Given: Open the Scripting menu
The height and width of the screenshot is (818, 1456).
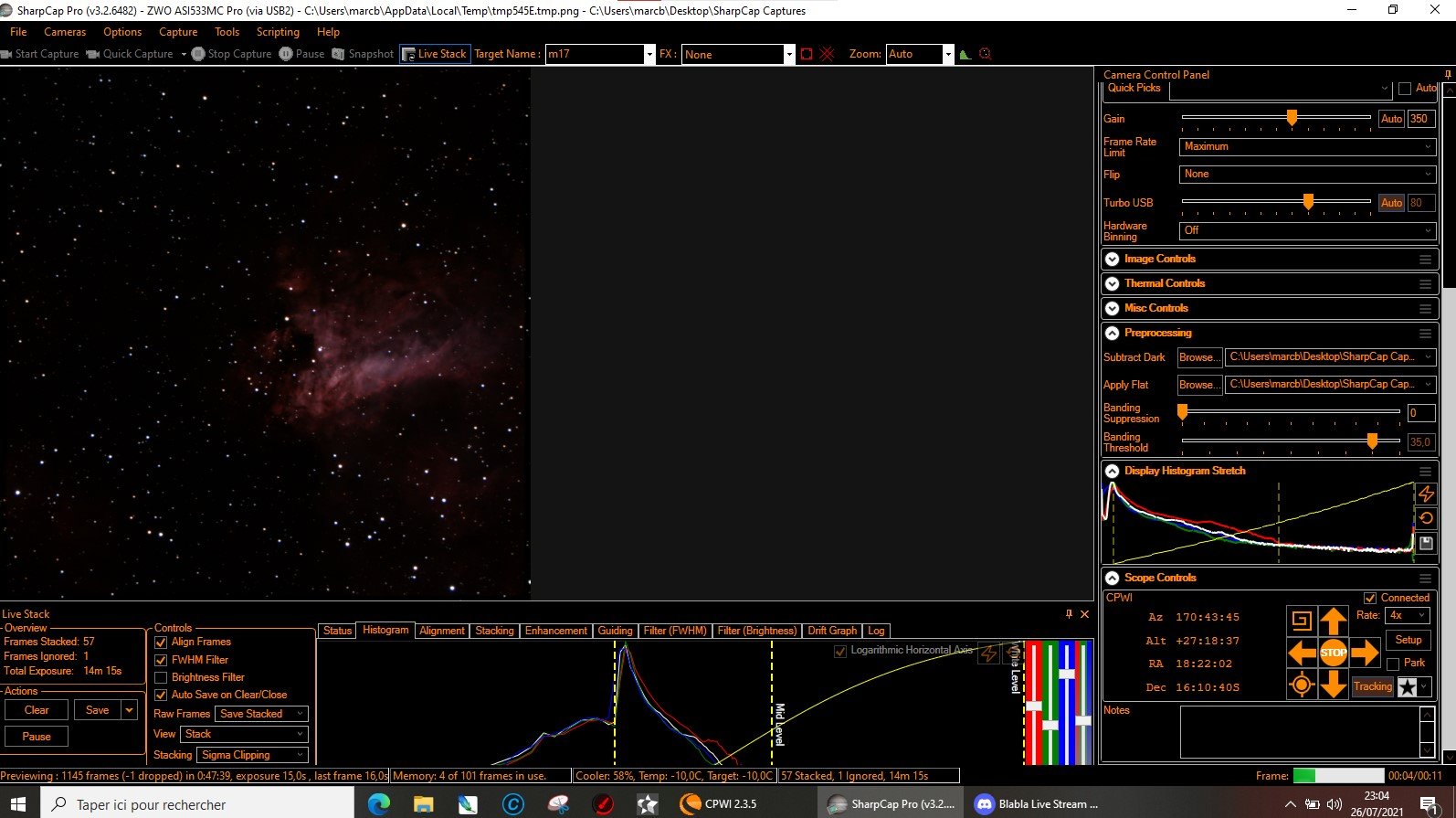Looking at the screenshot, I should 278,32.
